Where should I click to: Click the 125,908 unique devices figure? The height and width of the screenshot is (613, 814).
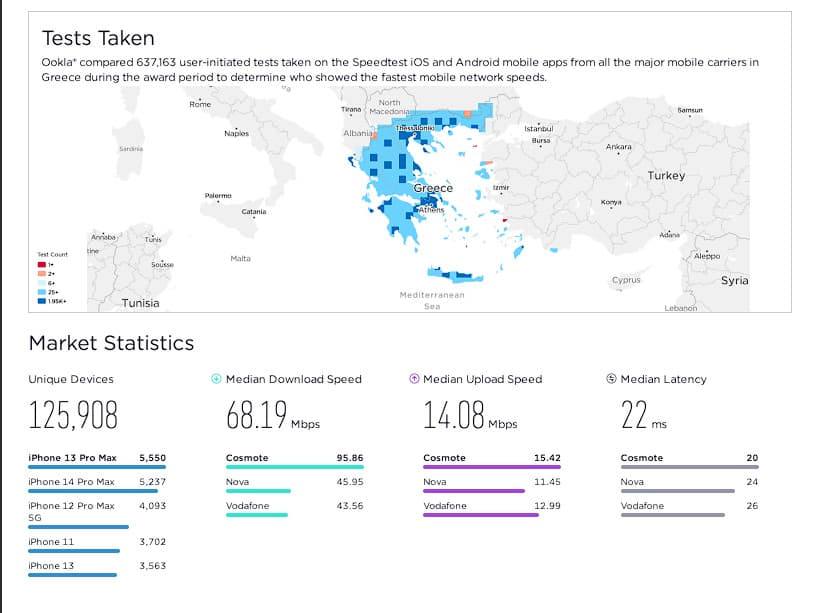[73, 415]
